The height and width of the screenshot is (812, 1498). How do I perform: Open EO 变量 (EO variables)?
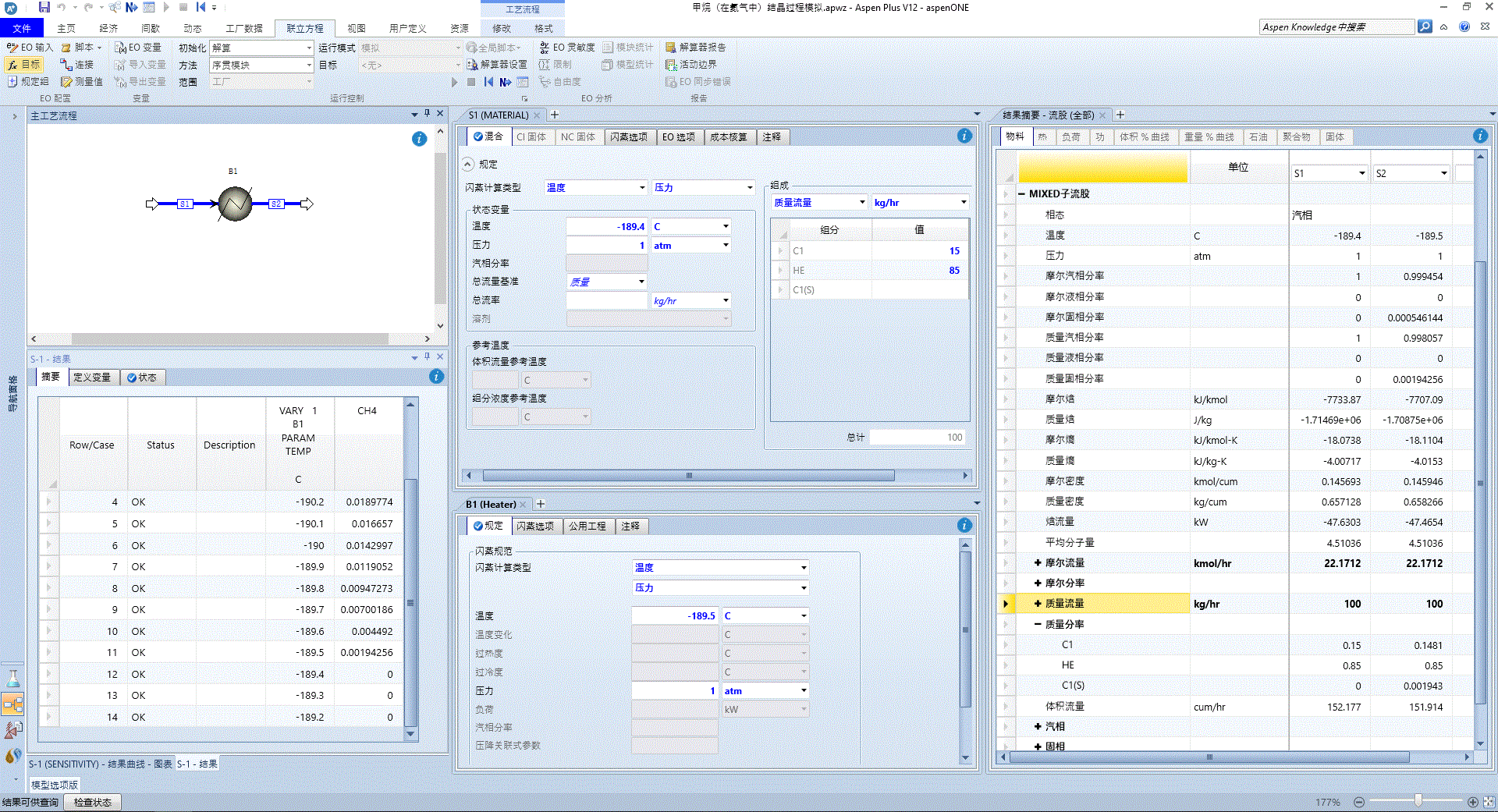coord(137,48)
